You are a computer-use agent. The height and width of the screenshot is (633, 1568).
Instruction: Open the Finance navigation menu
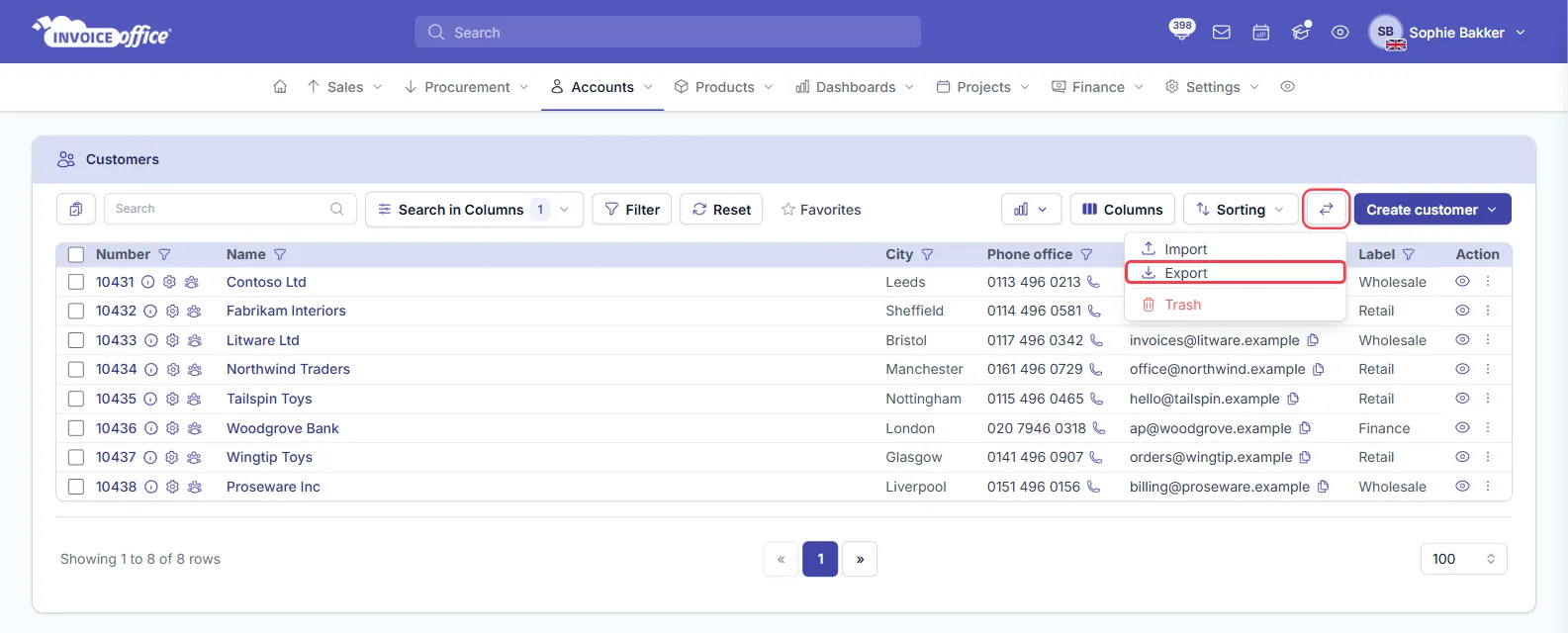[1098, 87]
